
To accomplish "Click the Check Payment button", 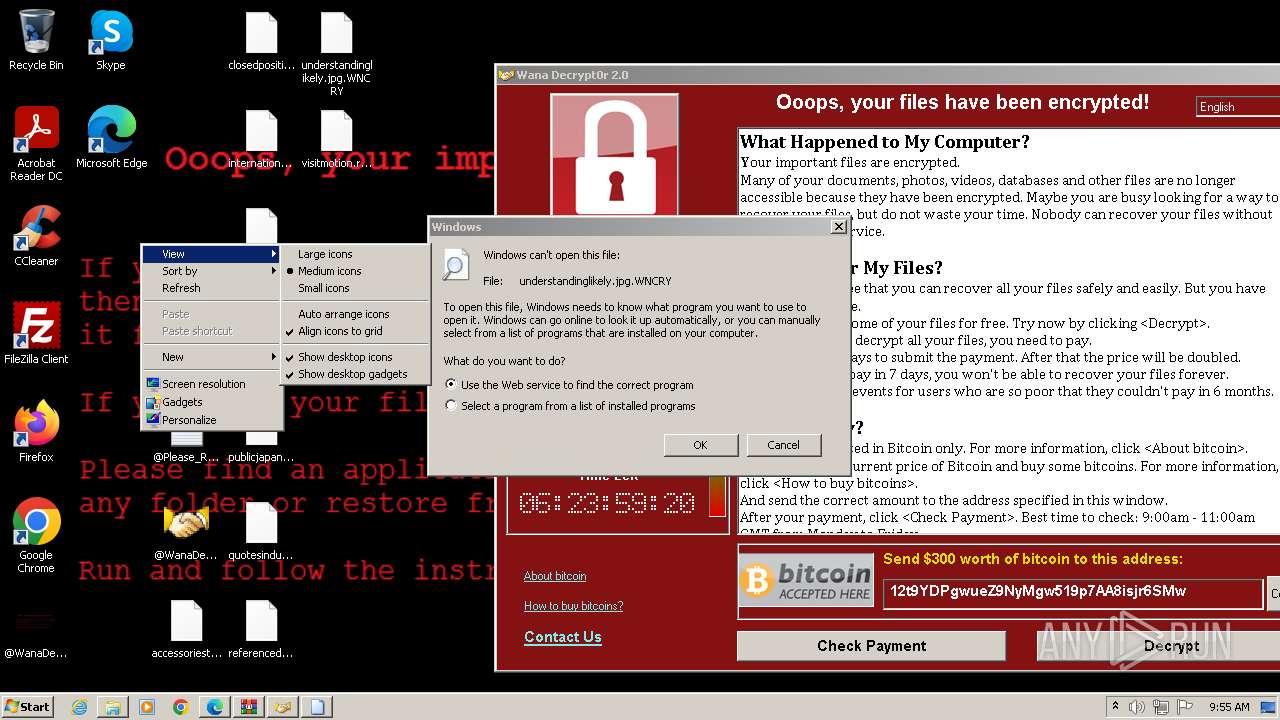I will [871, 646].
